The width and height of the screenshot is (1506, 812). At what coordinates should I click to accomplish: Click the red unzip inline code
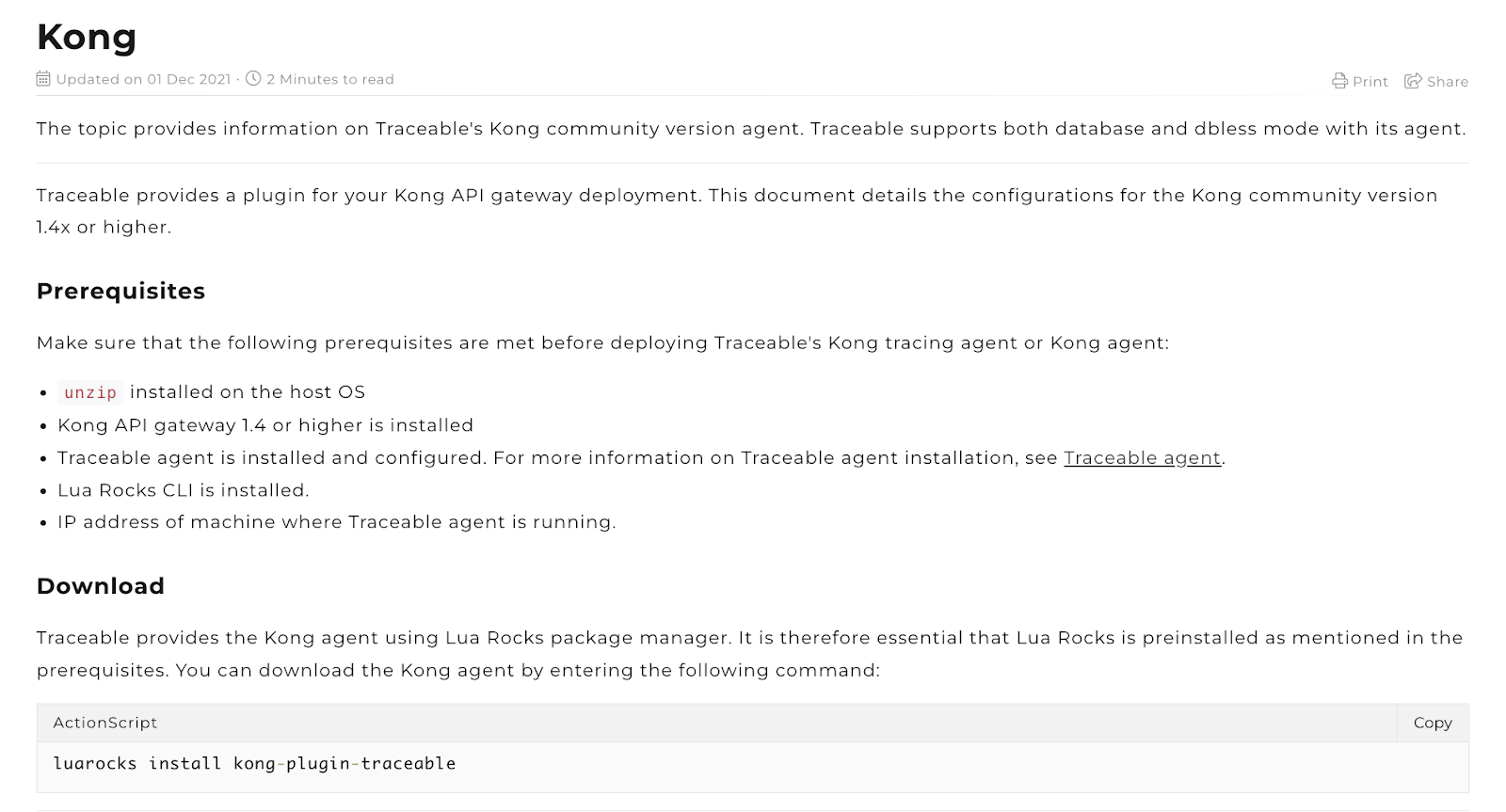(90, 392)
